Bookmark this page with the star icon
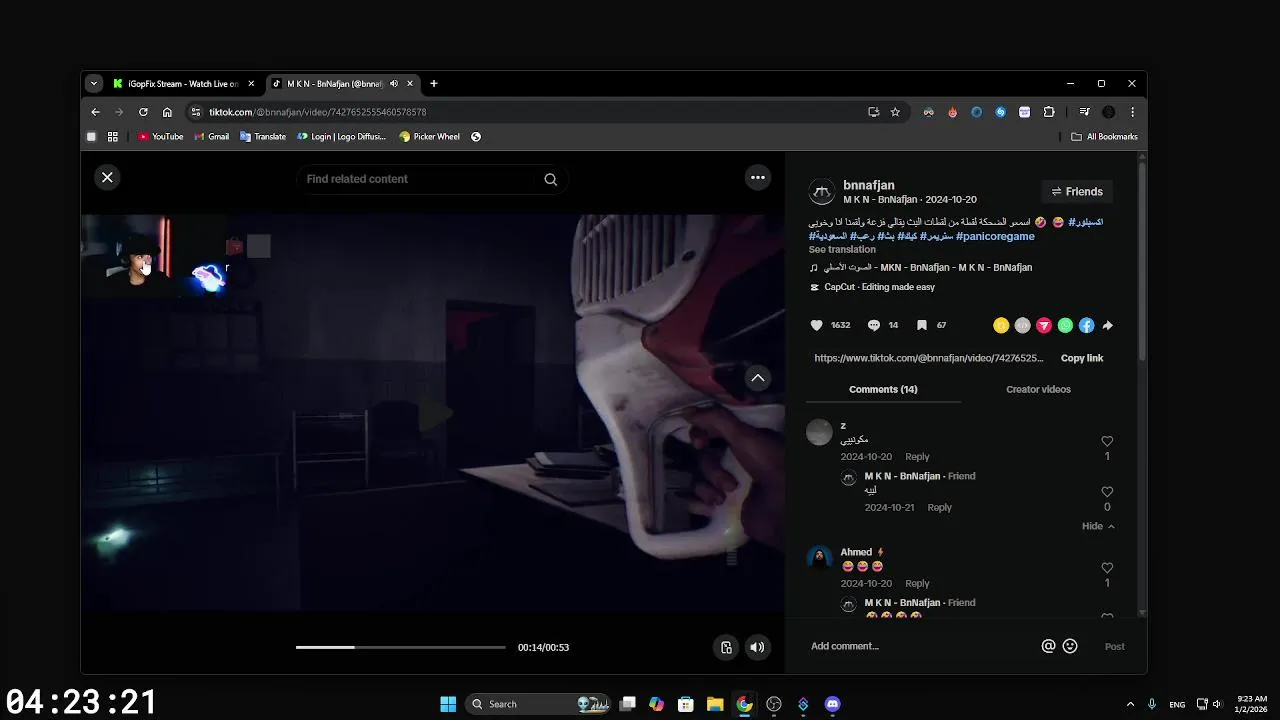Image resolution: width=1280 pixels, height=720 pixels. click(x=895, y=112)
